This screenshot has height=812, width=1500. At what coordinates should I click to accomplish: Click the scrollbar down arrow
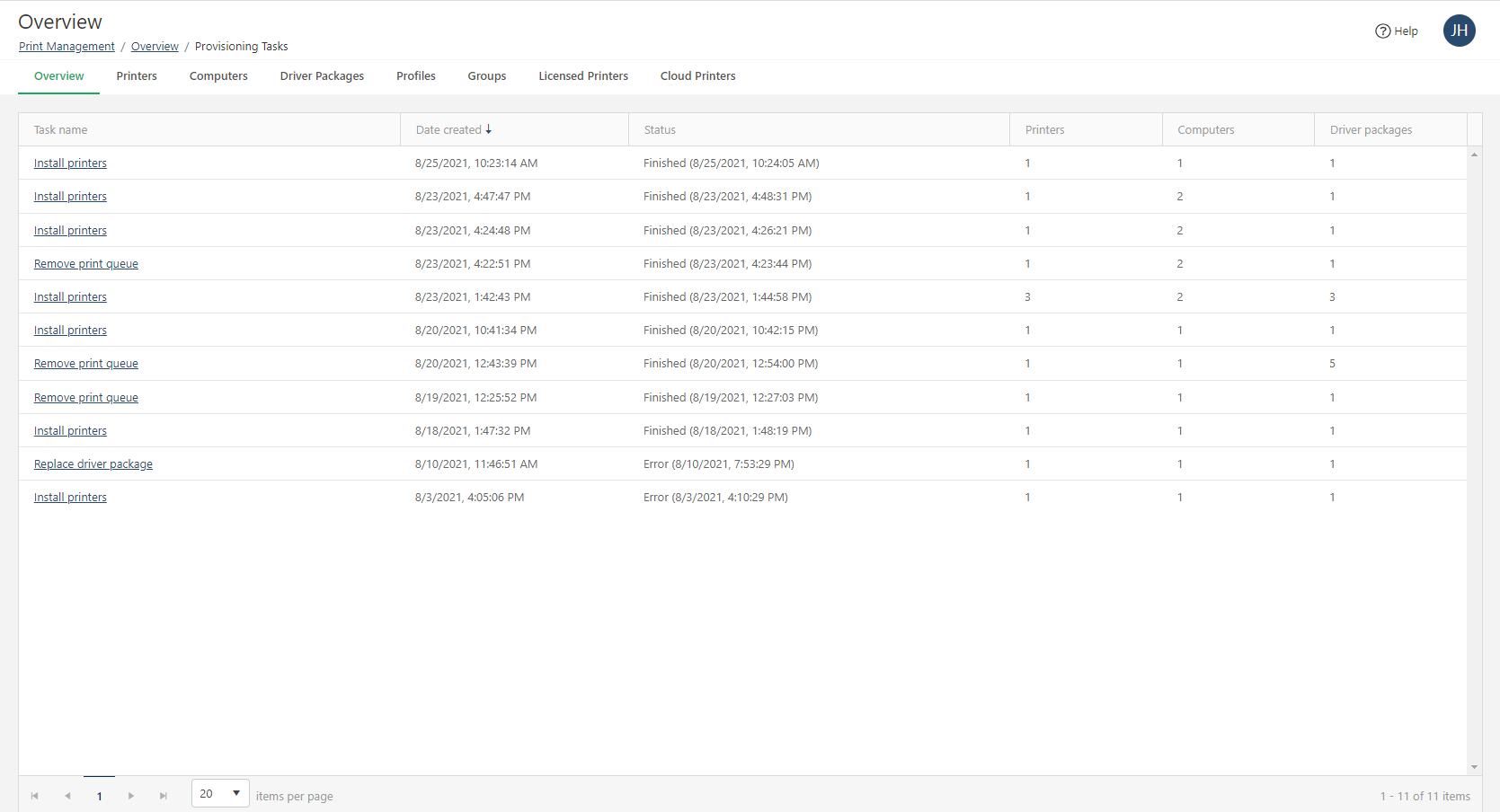coord(1474,767)
